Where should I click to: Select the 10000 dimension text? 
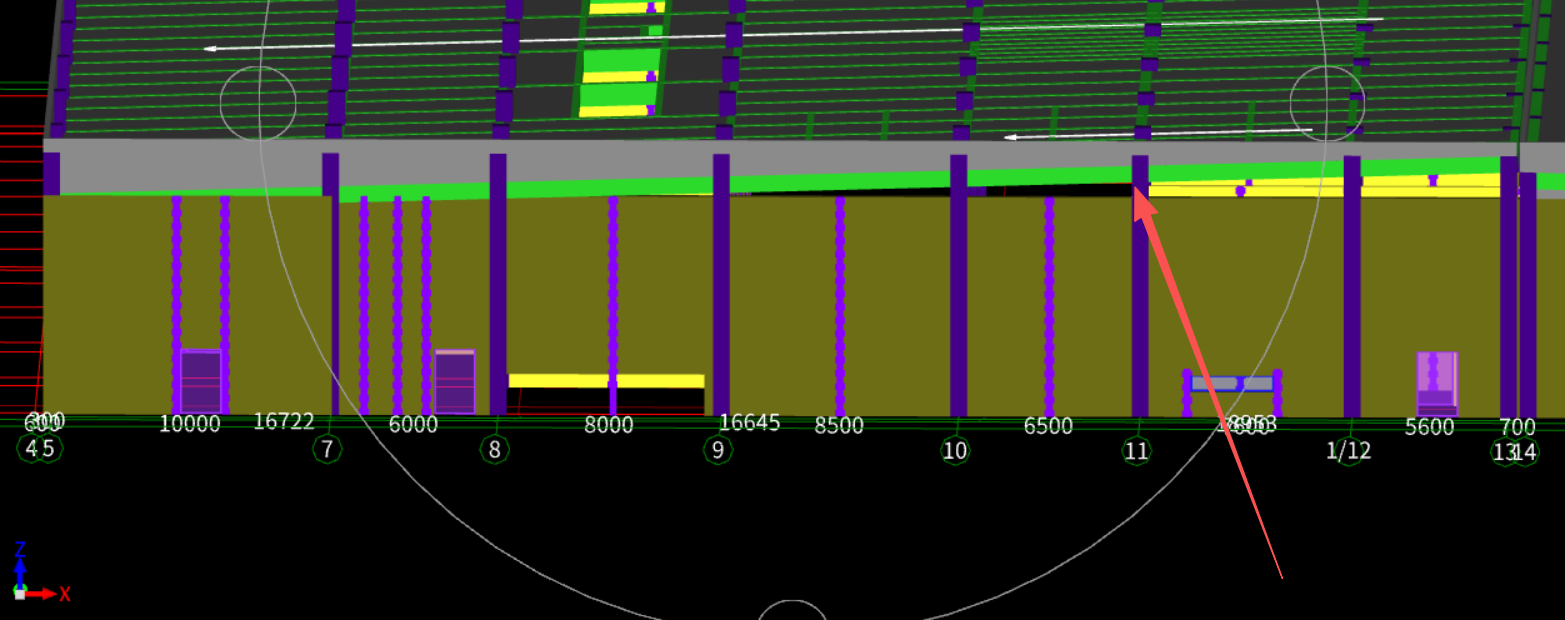190,424
